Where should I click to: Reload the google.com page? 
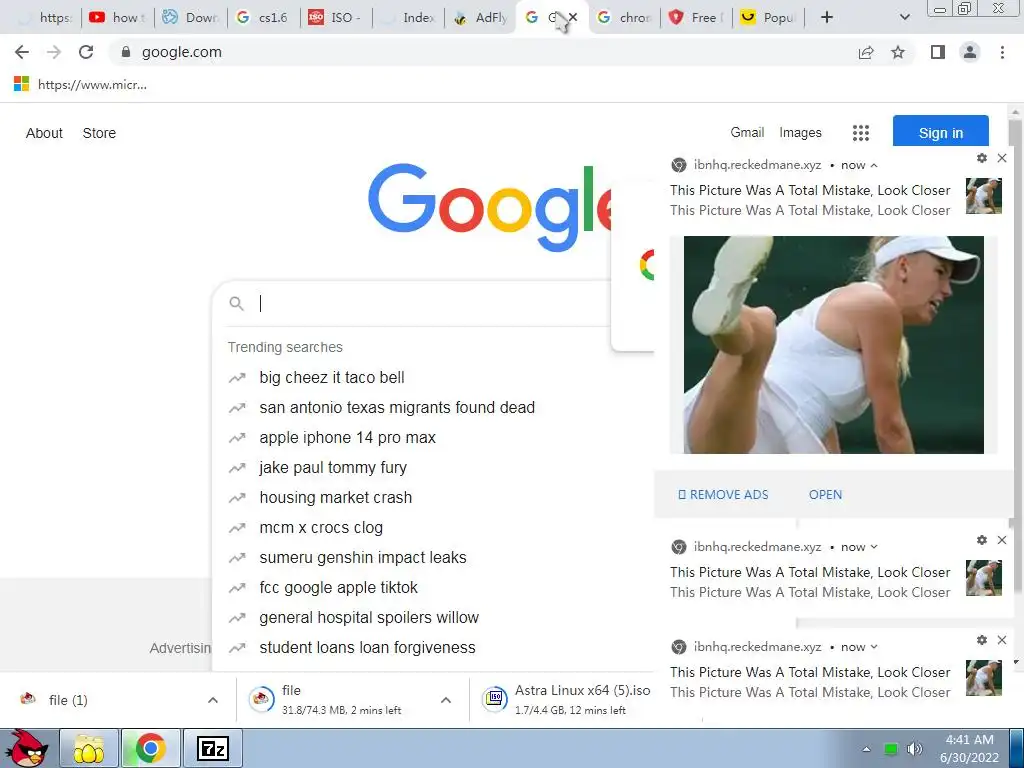tap(86, 52)
